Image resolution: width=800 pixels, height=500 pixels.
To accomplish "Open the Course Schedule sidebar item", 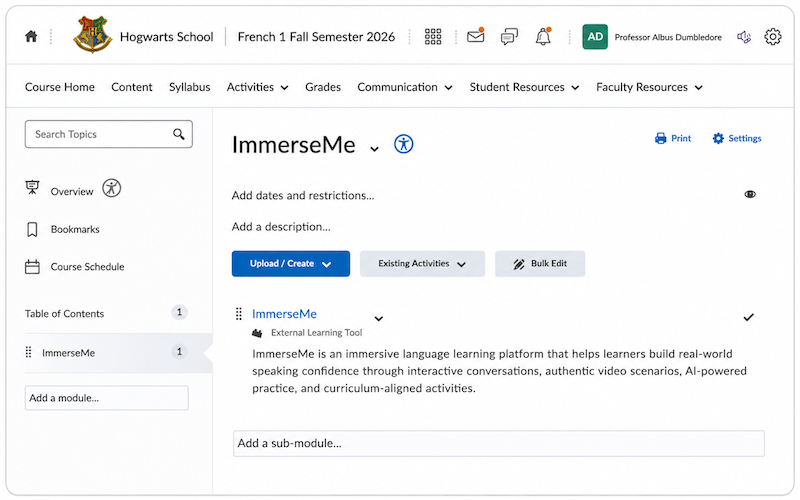I will [87, 267].
